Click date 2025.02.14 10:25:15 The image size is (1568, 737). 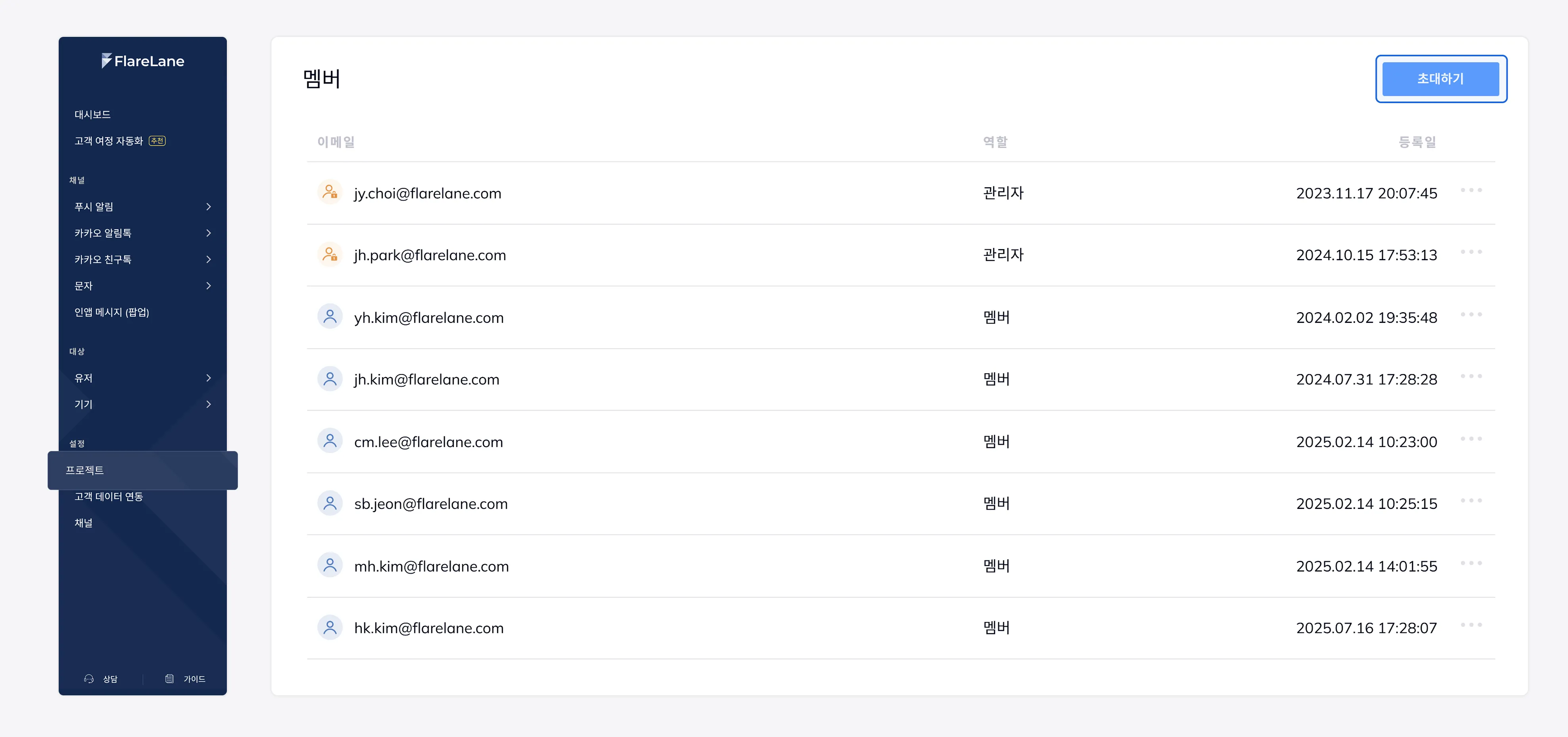coord(1367,504)
